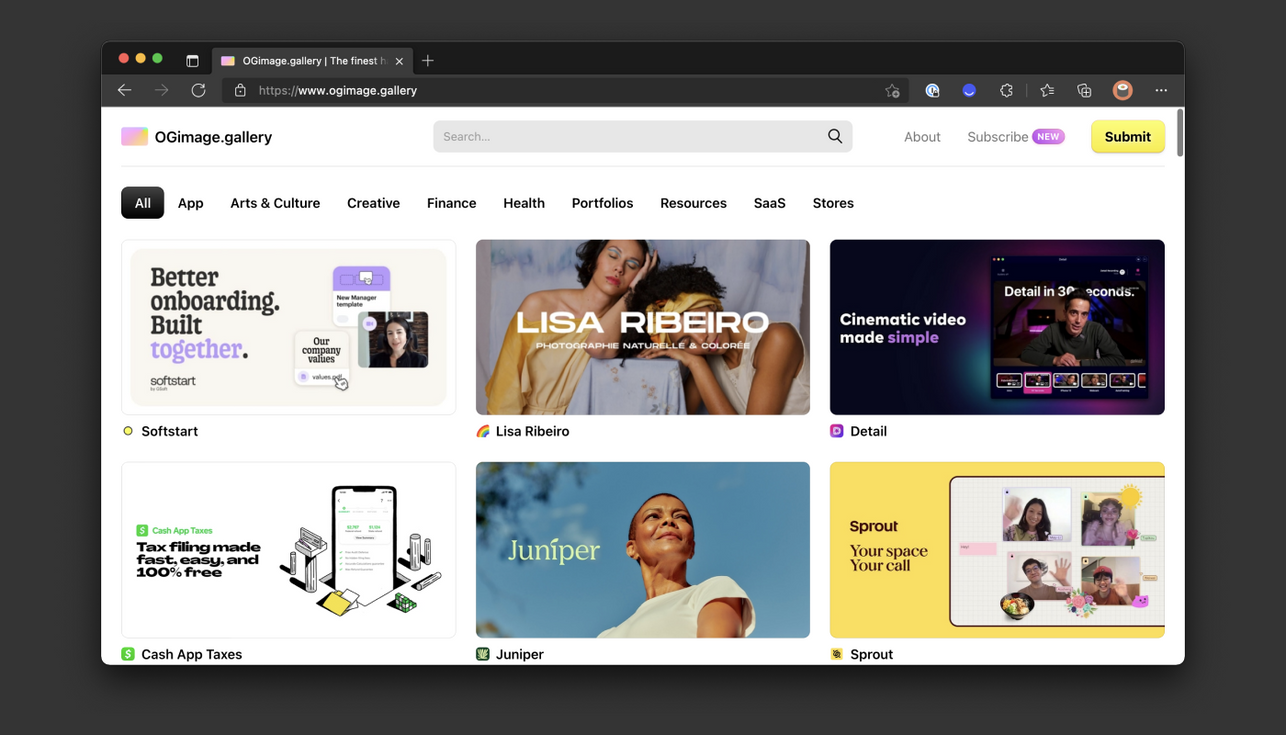Browse the Stores category

(833, 203)
